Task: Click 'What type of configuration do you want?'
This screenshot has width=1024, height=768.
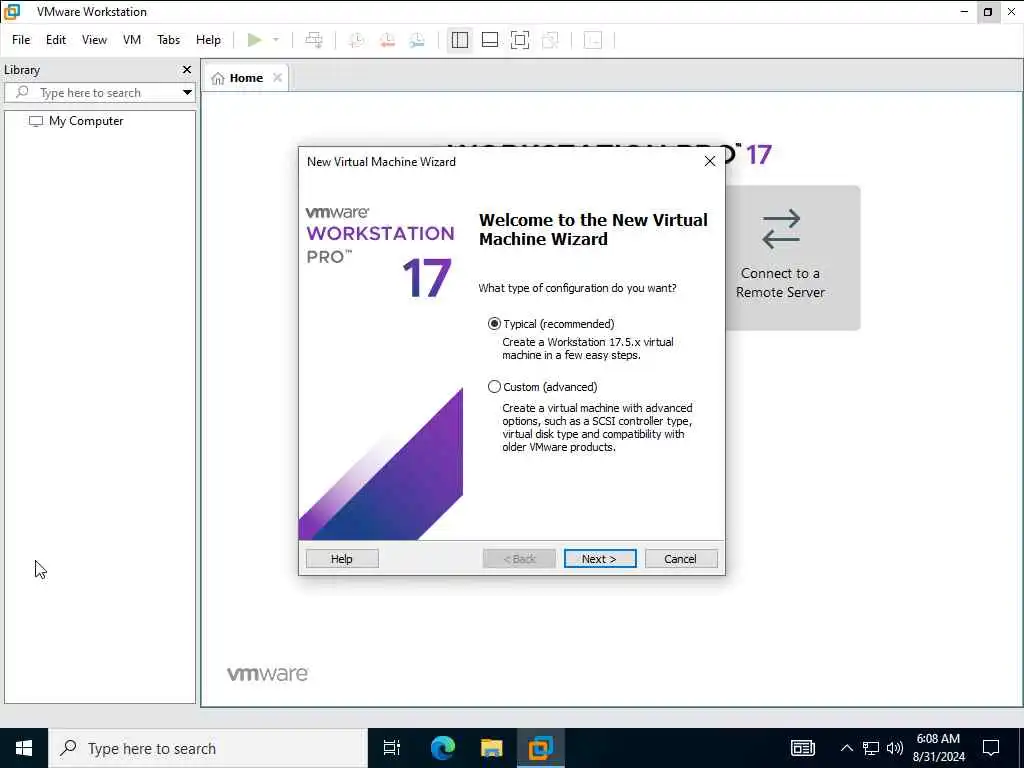Action: (x=577, y=288)
